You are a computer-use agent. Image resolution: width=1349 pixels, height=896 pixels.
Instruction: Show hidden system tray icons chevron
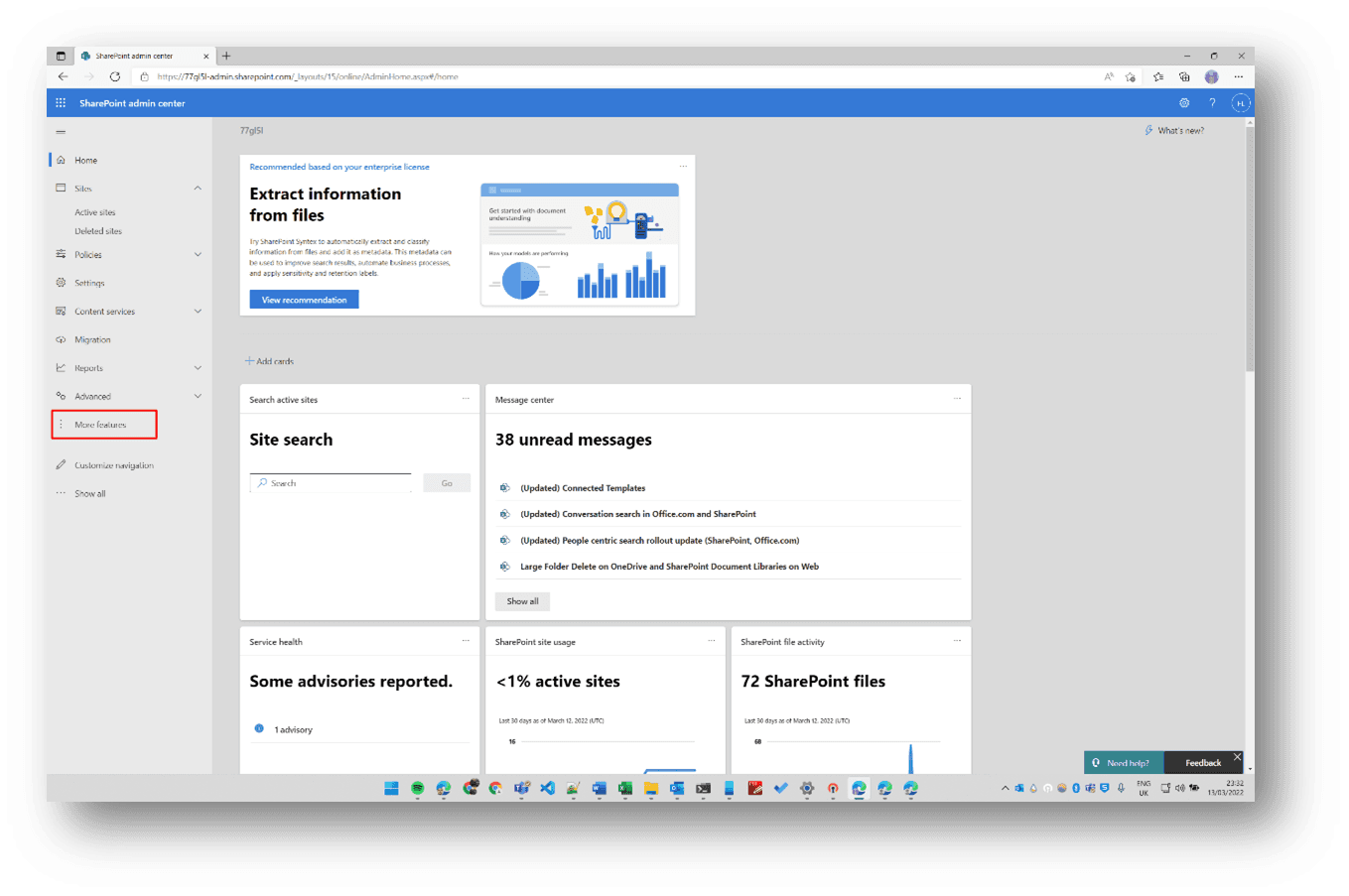tap(1005, 788)
